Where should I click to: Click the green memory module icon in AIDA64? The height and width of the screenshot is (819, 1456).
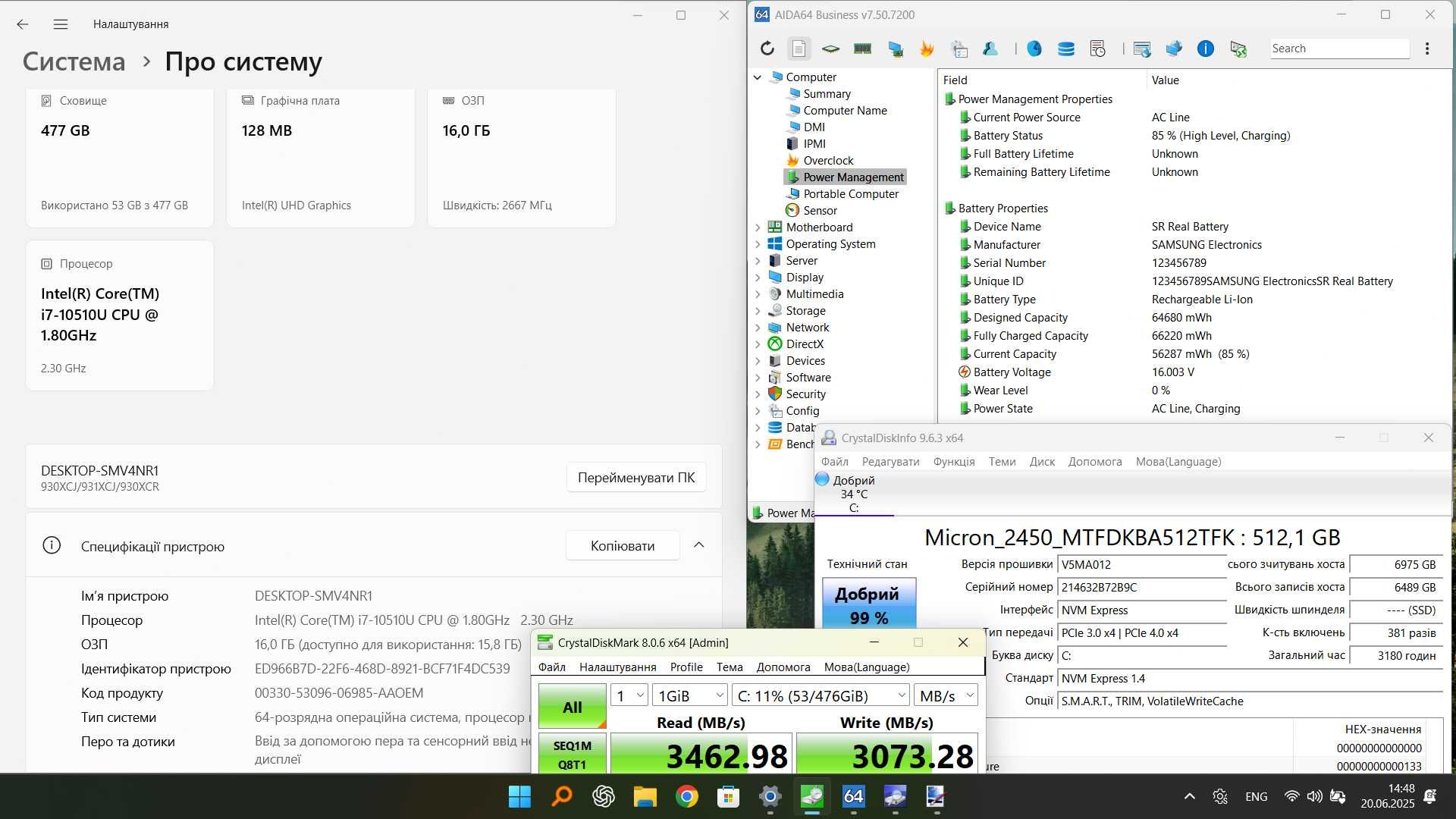click(x=862, y=49)
